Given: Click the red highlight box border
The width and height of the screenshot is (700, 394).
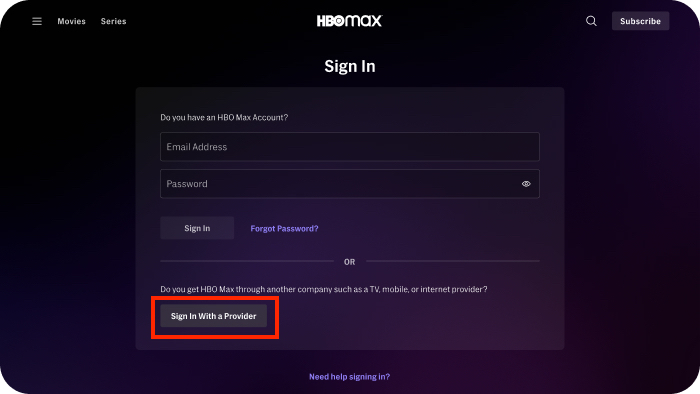Looking at the screenshot, I should pos(215,298).
